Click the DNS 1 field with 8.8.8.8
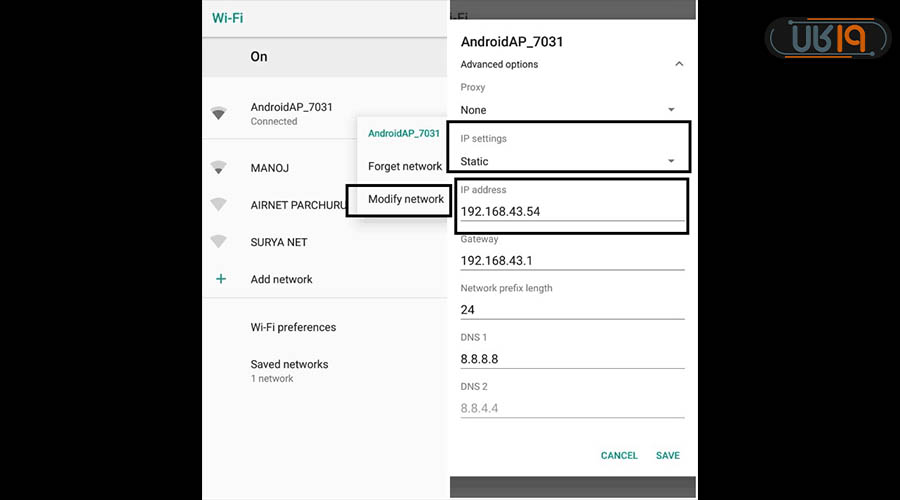This screenshot has height=500, width=900. coord(571,358)
